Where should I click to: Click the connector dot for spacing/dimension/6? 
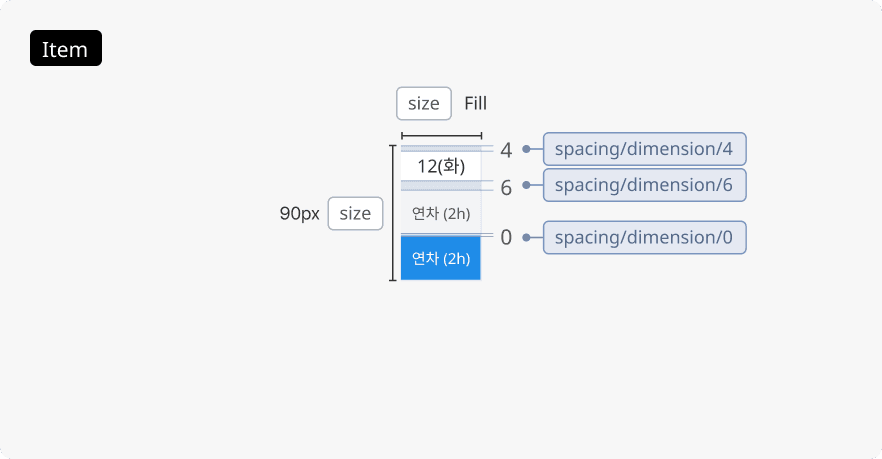(x=526, y=185)
